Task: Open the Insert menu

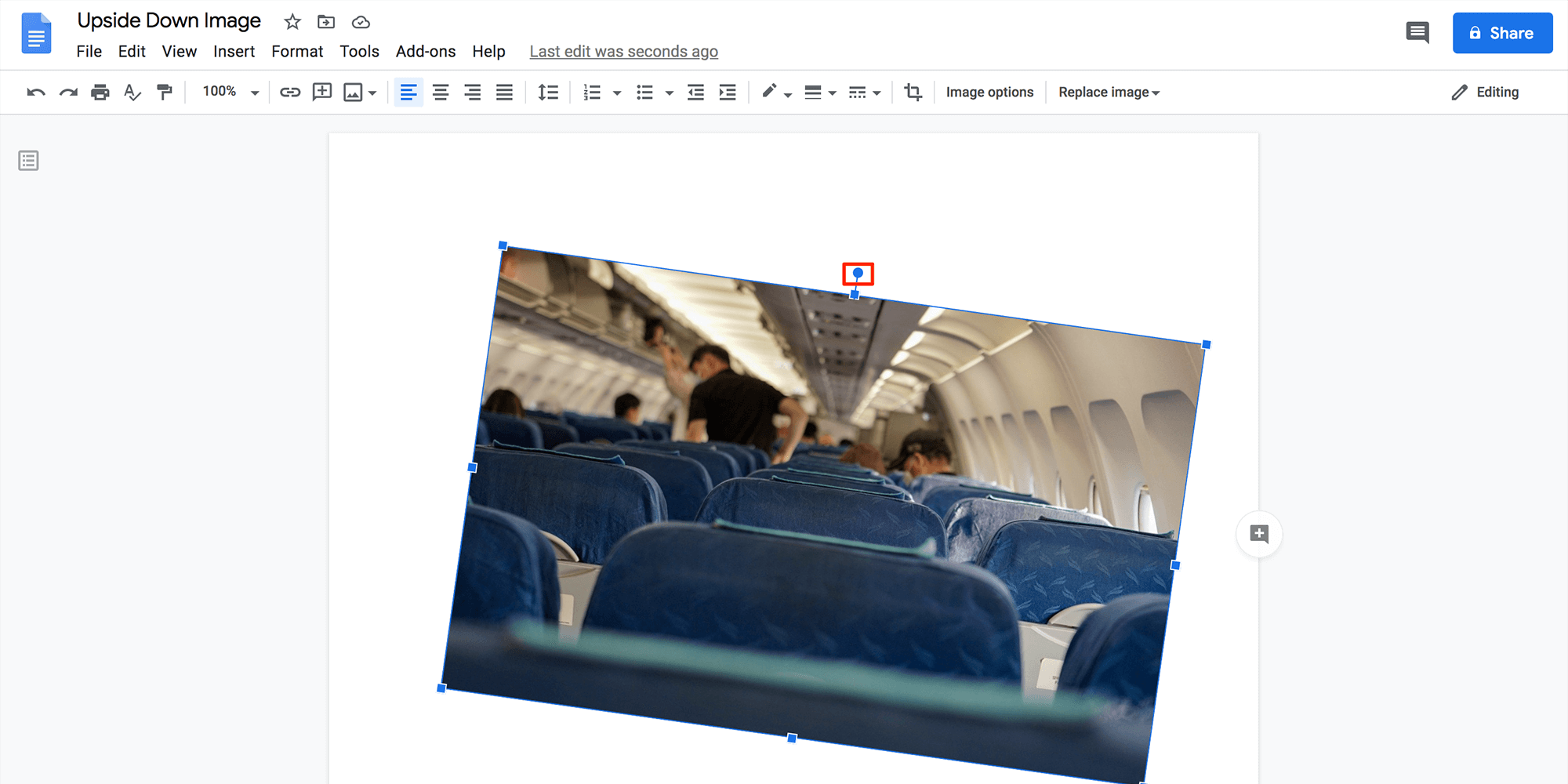Action: coord(234,51)
